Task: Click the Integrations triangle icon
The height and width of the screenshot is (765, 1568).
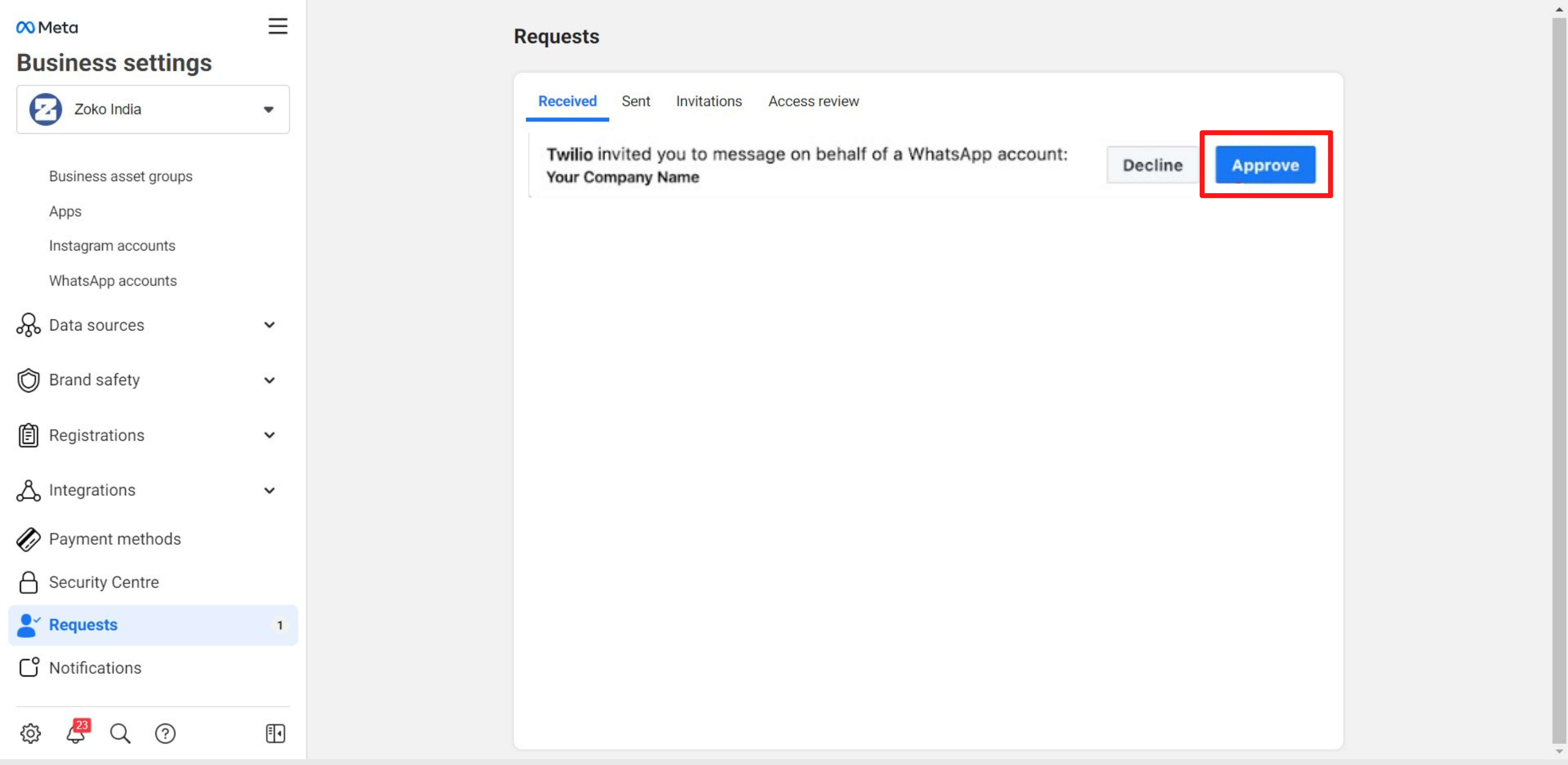Action: click(29, 490)
